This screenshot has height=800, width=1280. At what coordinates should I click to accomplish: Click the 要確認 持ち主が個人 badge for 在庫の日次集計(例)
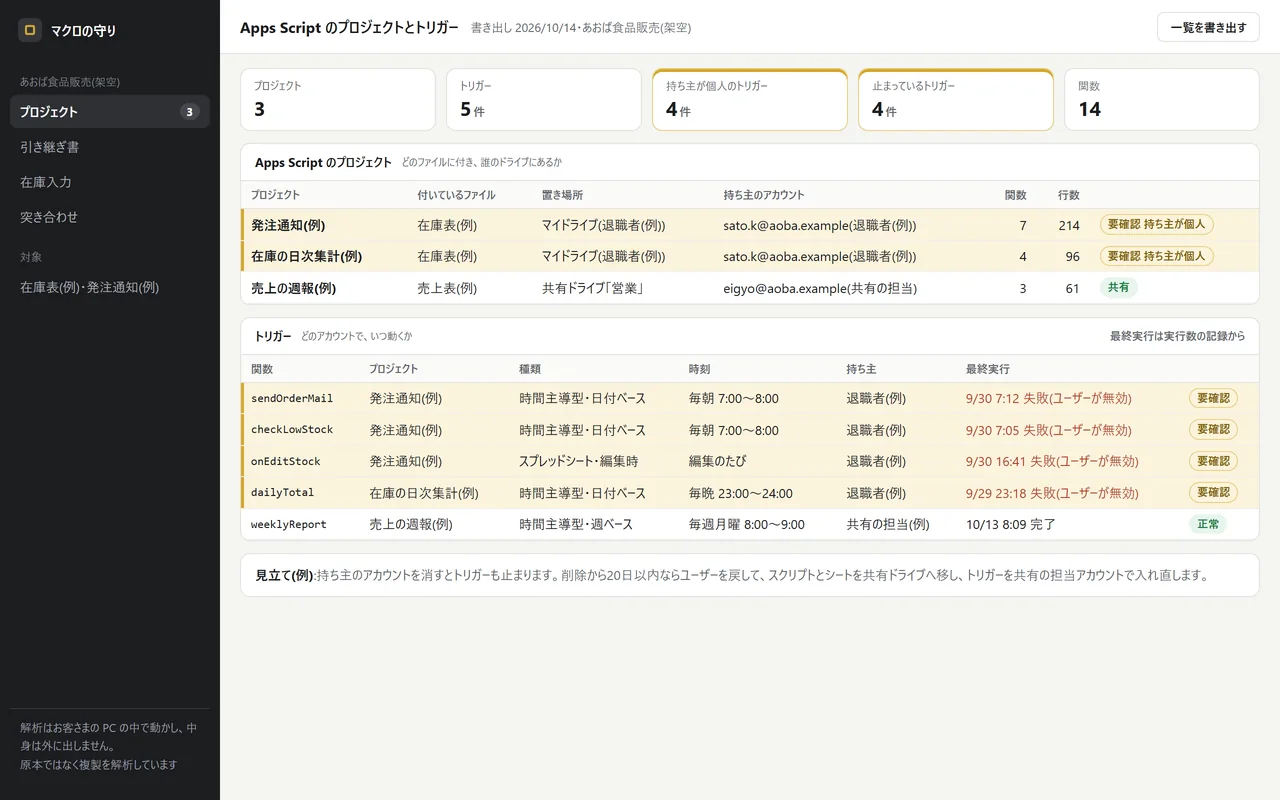click(1157, 256)
